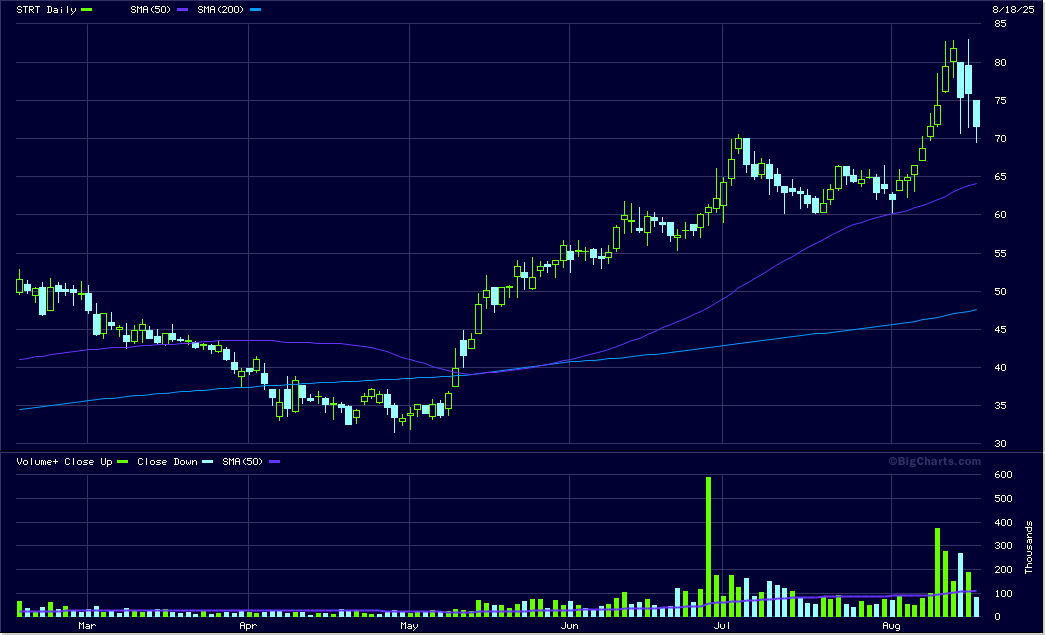Click the tallest green volume bar near 600
This screenshot has height=635, width=1045.
pyautogui.click(x=708, y=546)
